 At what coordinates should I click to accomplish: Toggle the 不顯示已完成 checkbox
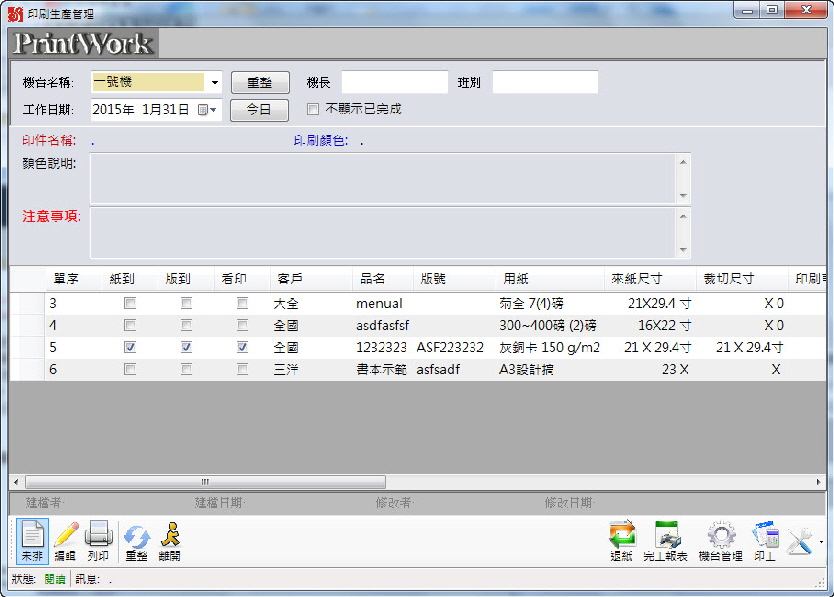coord(313,109)
